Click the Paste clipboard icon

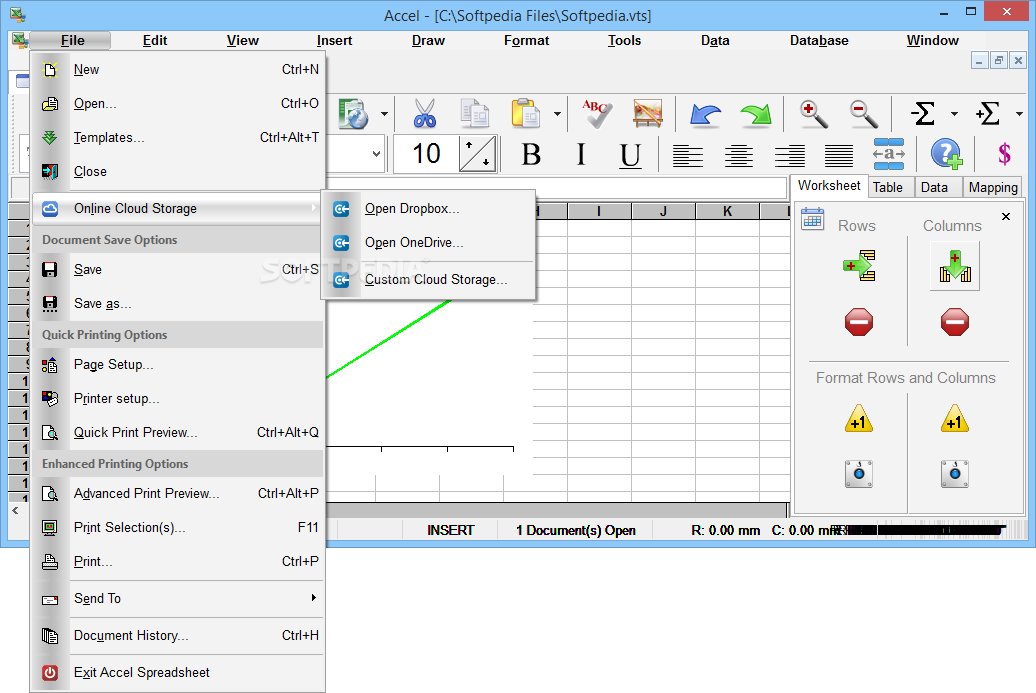pyautogui.click(x=526, y=114)
